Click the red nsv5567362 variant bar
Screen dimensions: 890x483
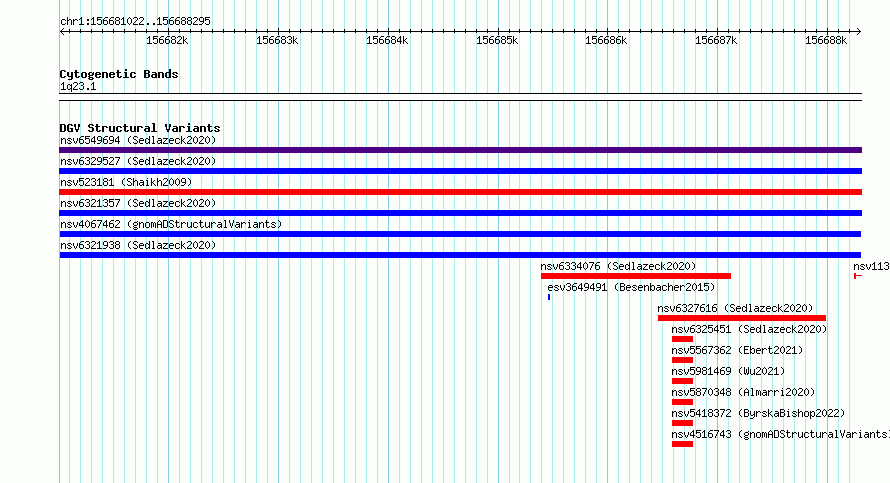682,360
